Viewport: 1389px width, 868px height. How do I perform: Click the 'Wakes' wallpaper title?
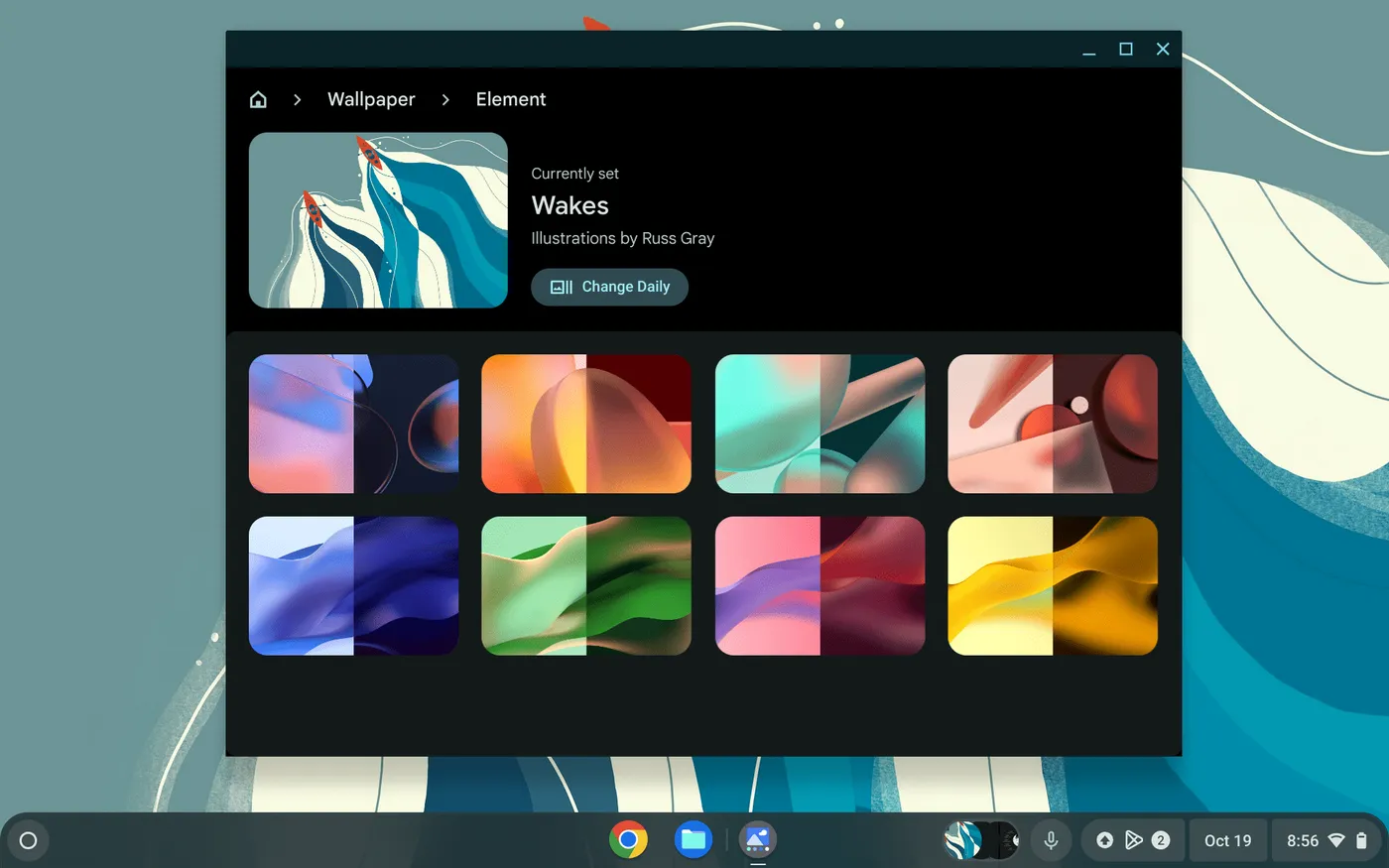click(570, 205)
